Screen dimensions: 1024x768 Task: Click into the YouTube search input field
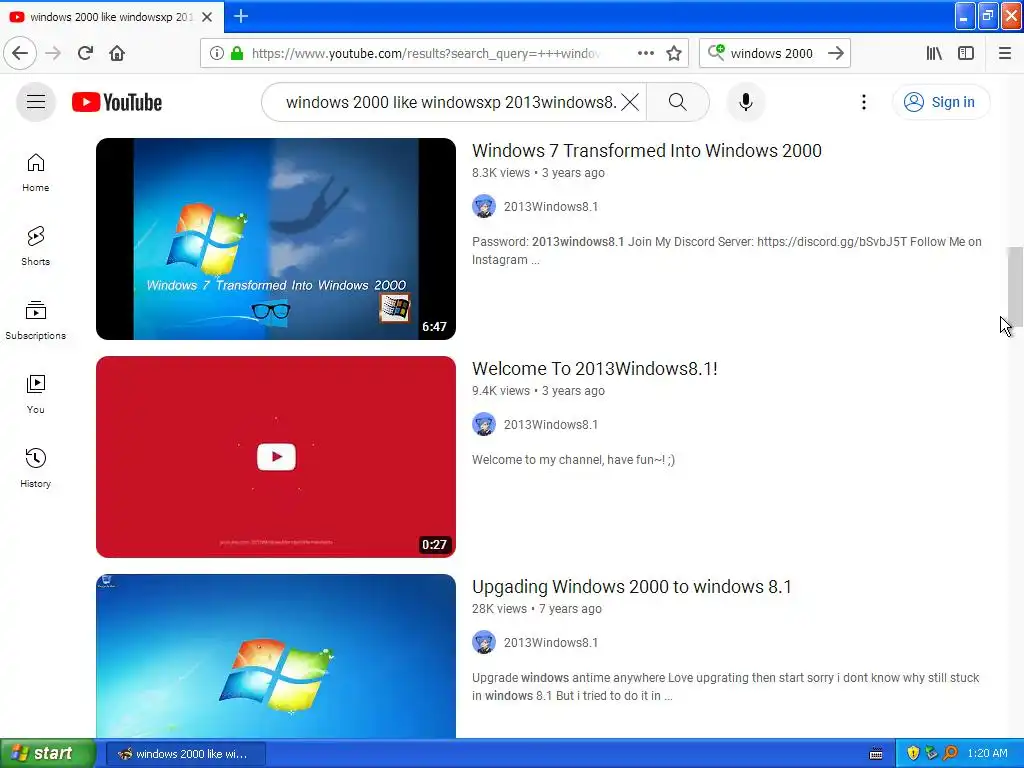point(451,102)
